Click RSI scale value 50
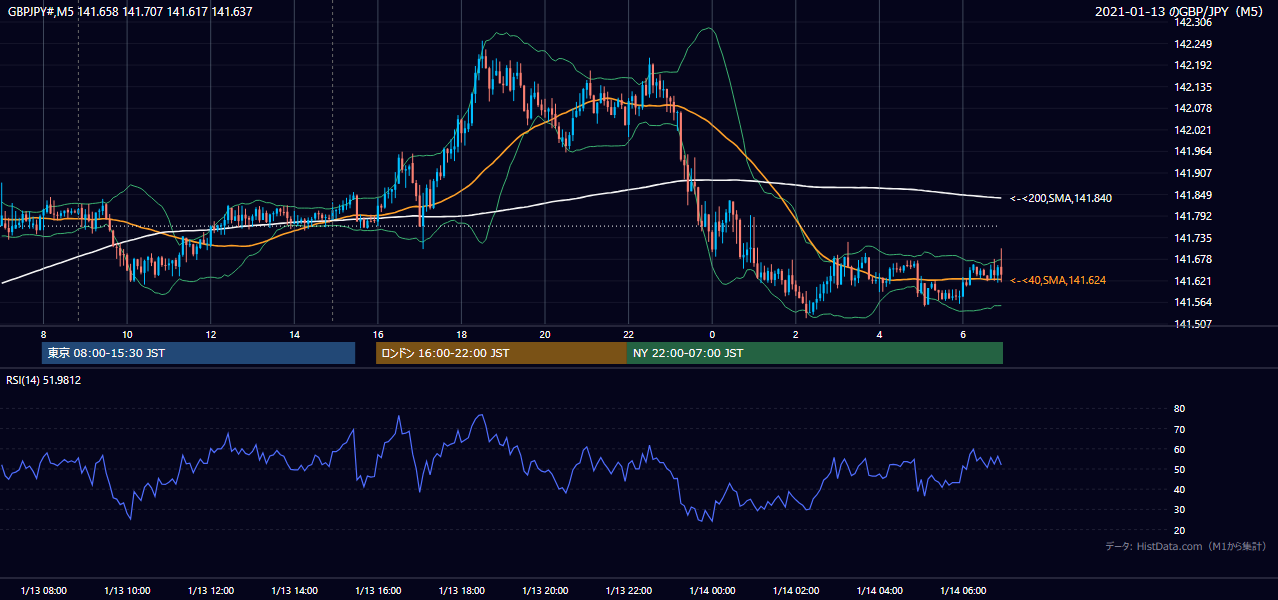 click(x=1179, y=470)
